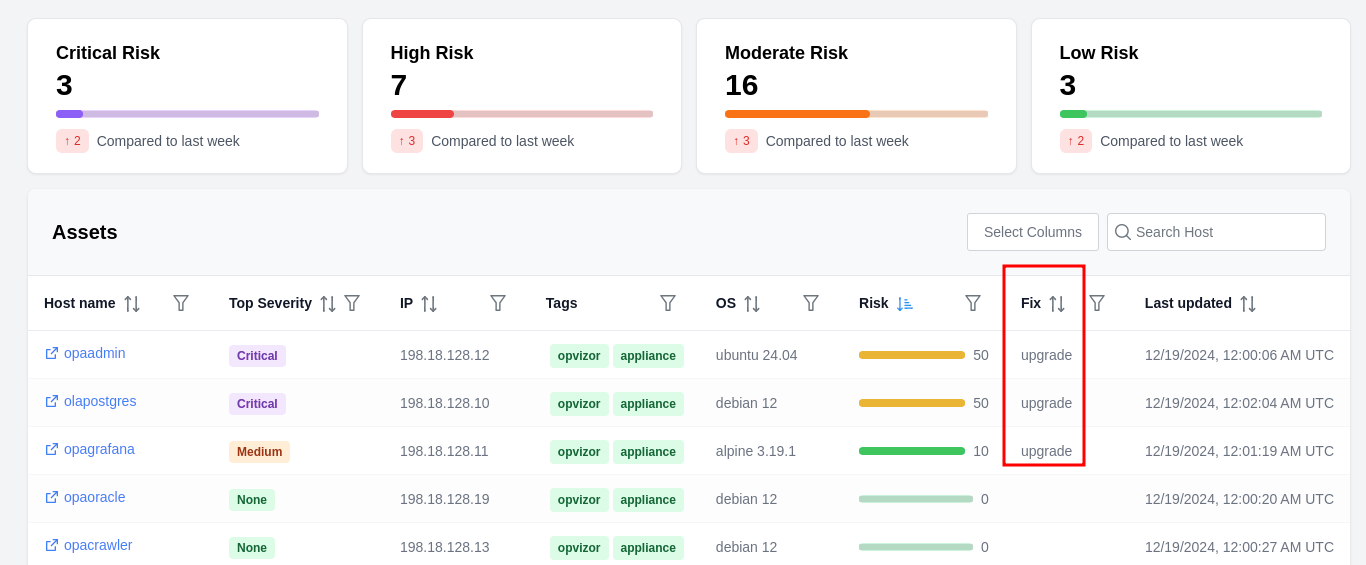Open the OS column filter
Image resolution: width=1366 pixels, height=565 pixels.
811,303
